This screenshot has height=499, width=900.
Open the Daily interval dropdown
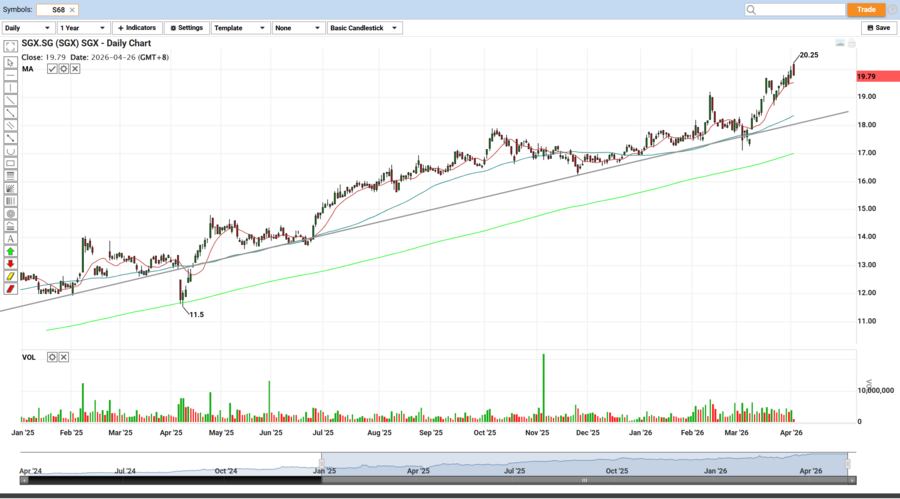click(x=27, y=28)
